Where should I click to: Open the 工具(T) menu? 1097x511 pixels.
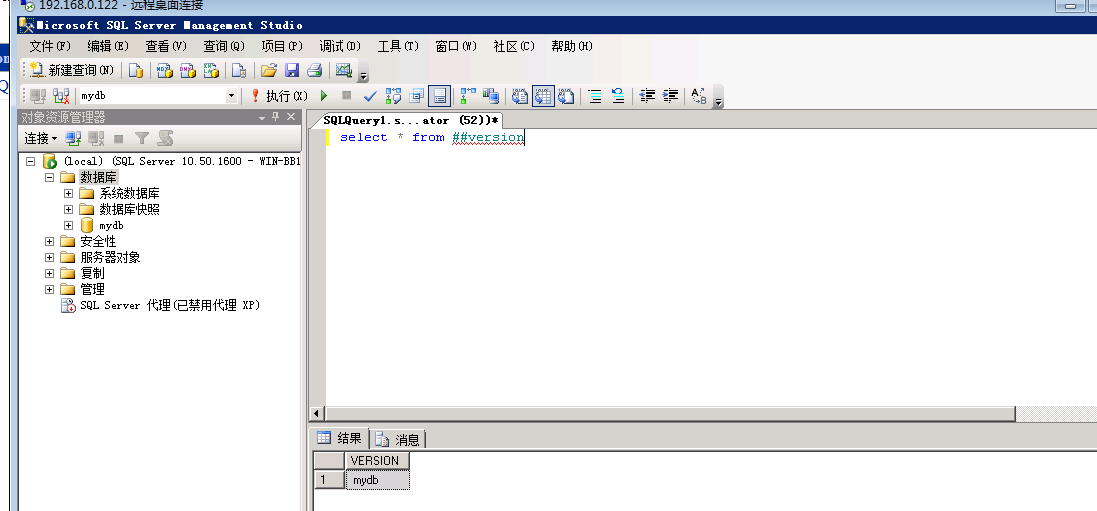click(398, 46)
